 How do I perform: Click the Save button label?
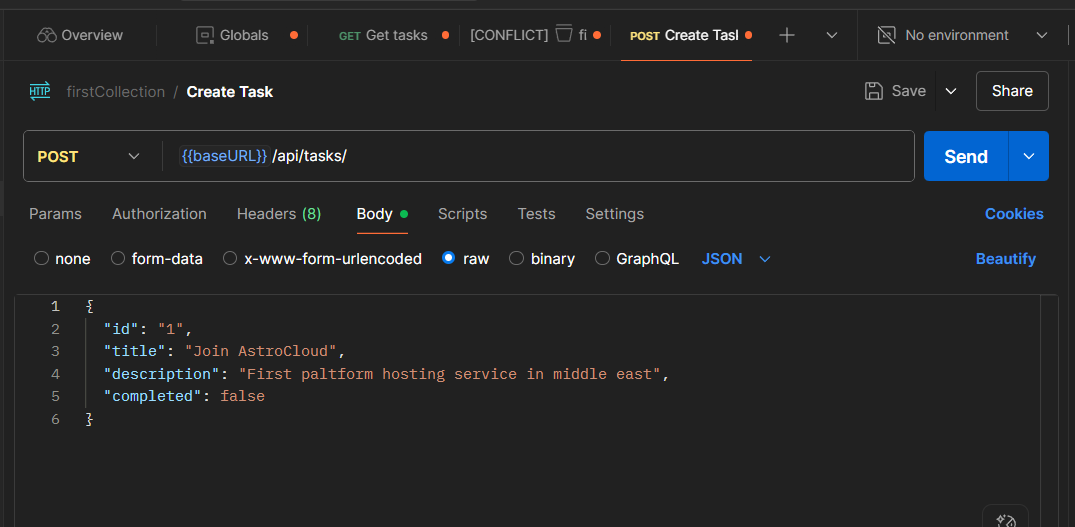click(x=908, y=91)
